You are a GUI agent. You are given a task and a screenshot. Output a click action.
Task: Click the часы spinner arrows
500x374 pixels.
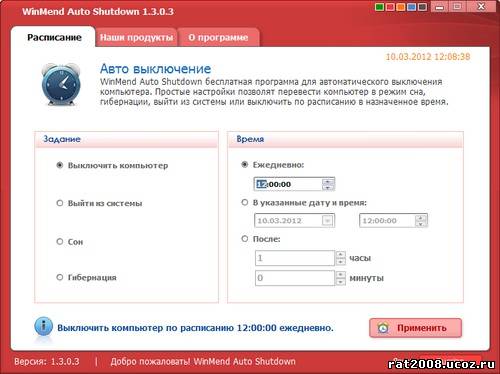pyautogui.click(x=340, y=258)
